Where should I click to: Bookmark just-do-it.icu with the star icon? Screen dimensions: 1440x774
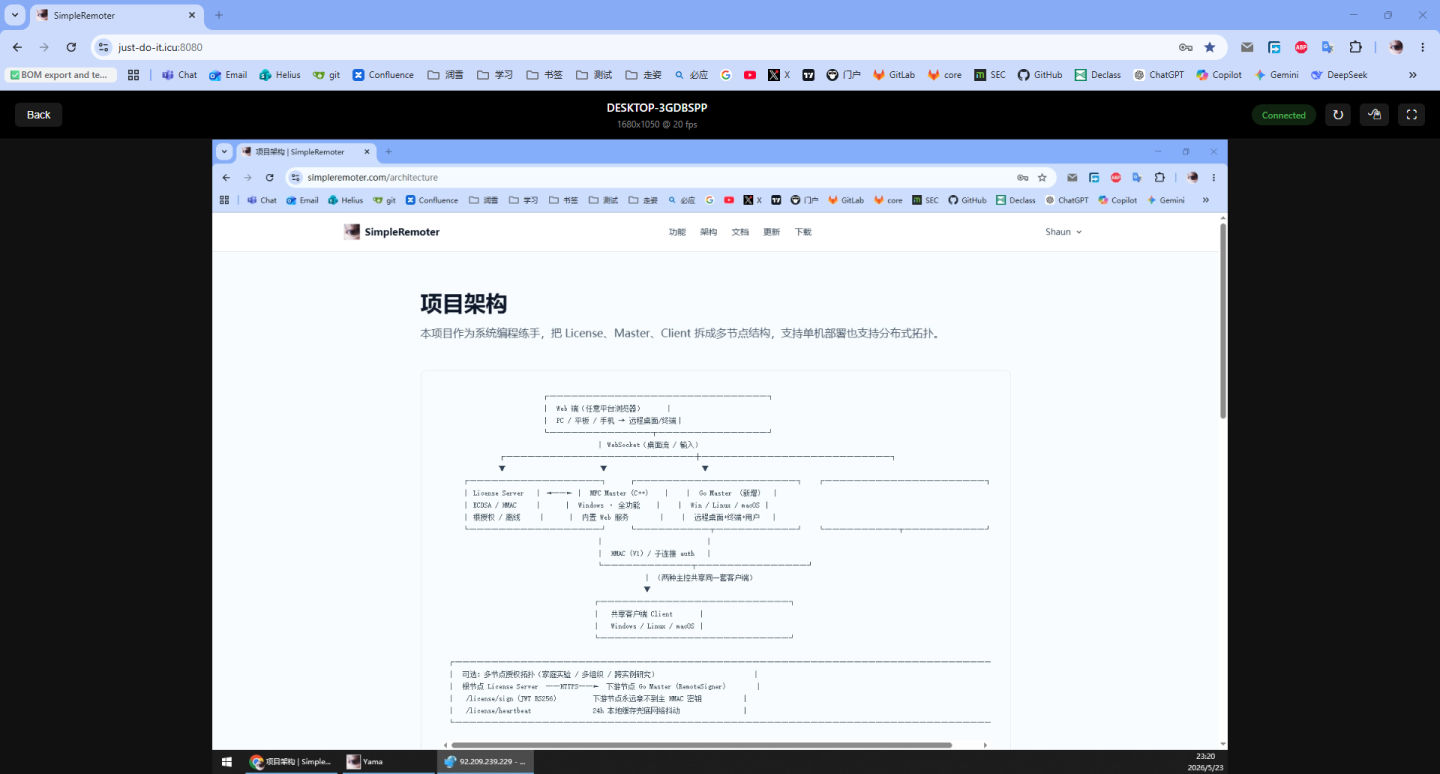1210,47
